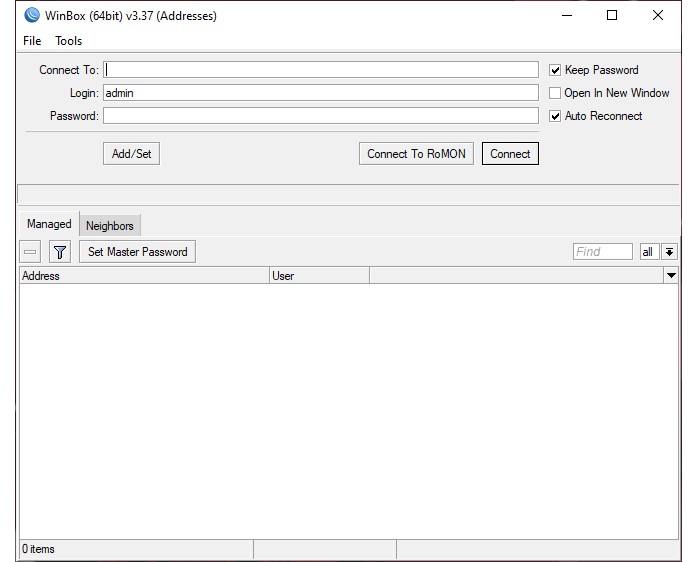
Task: Switch to the Neighbors tab
Action: [x=110, y=226]
